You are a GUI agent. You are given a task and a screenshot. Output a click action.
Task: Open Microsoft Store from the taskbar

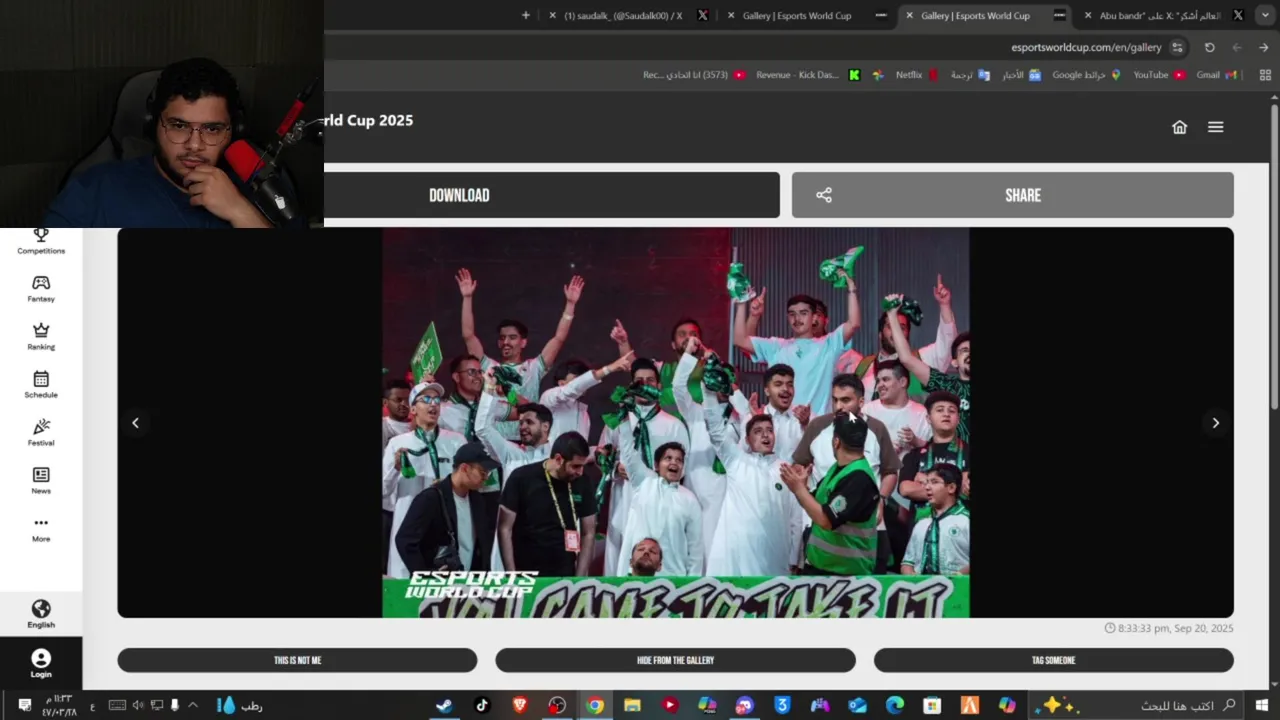click(932, 705)
